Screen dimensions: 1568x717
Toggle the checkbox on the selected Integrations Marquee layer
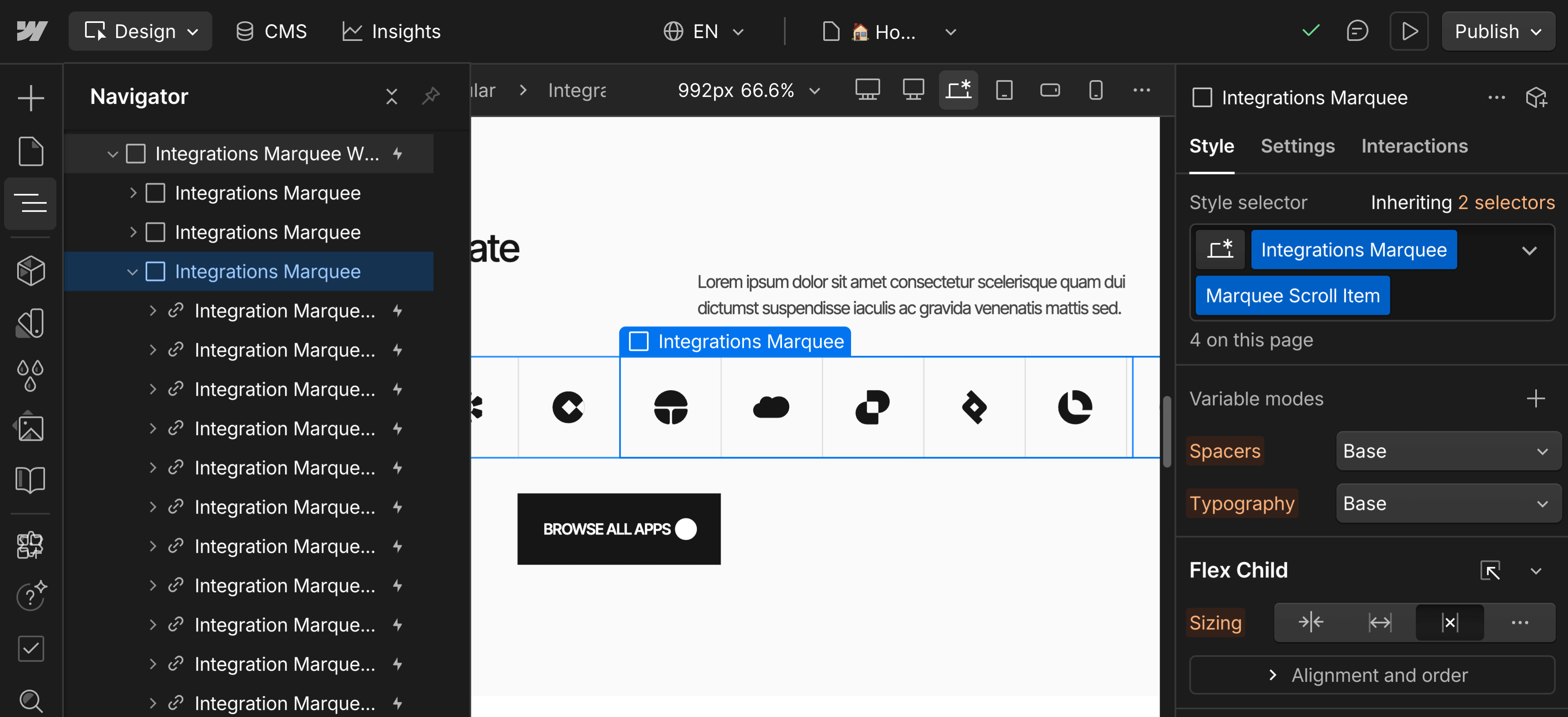tap(156, 272)
